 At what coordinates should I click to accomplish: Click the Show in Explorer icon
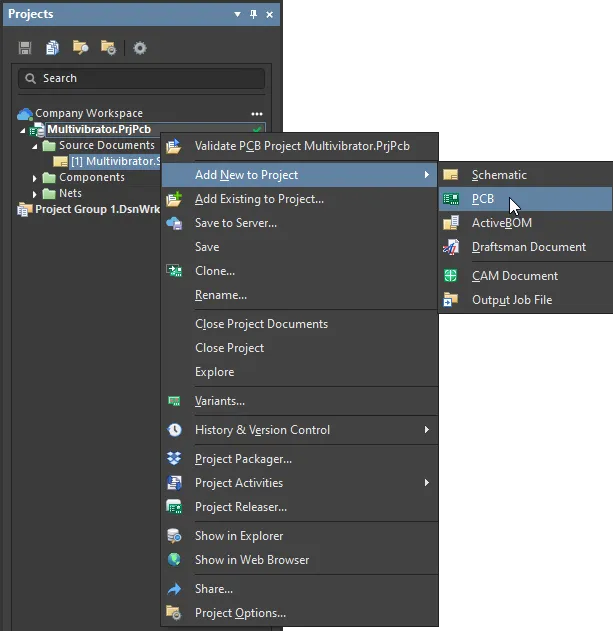pyautogui.click(x=174, y=536)
